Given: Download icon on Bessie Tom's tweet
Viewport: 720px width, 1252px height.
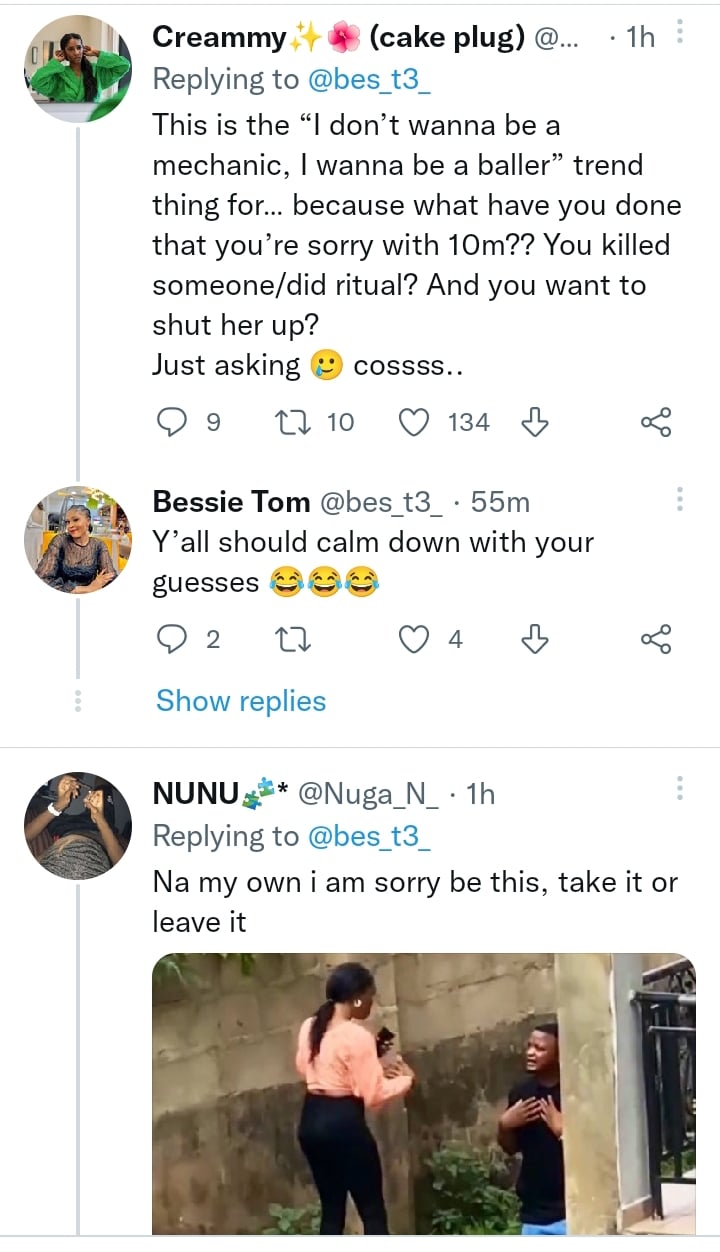Looking at the screenshot, I should 535,638.
